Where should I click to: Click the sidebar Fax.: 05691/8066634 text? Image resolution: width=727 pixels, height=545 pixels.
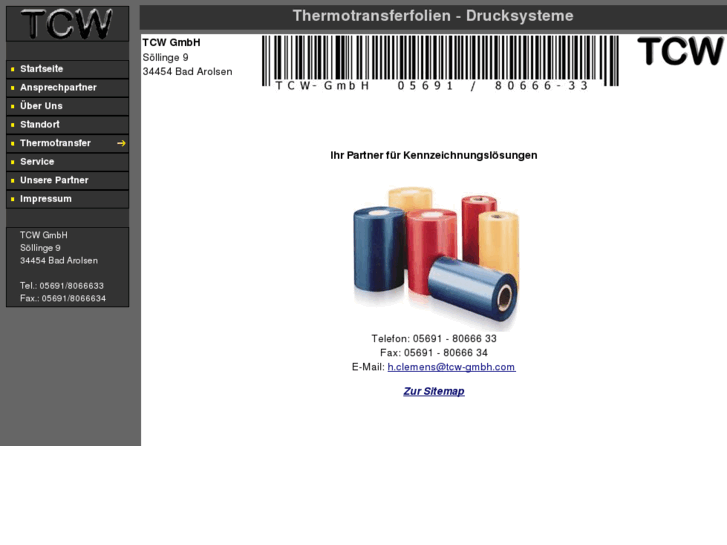pos(63,298)
